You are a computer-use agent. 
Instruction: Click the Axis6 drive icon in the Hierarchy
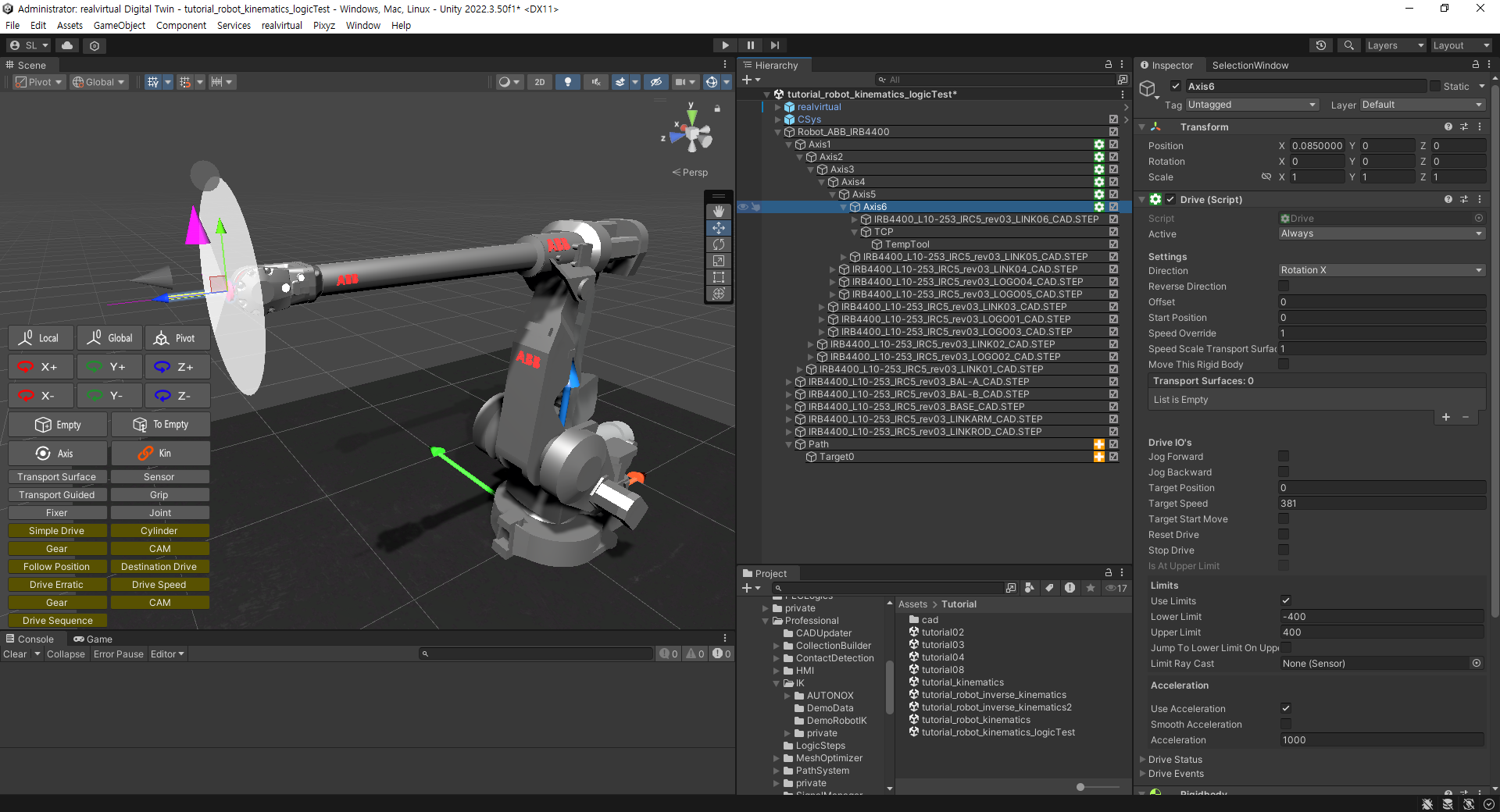click(1099, 207)
